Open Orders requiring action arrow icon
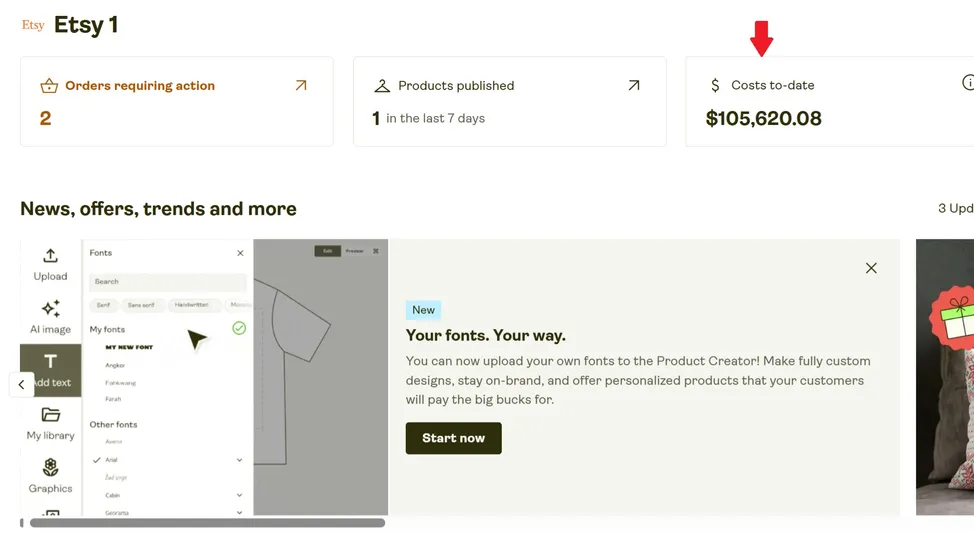This screenshot has height=548, width=974. (301, 86)
